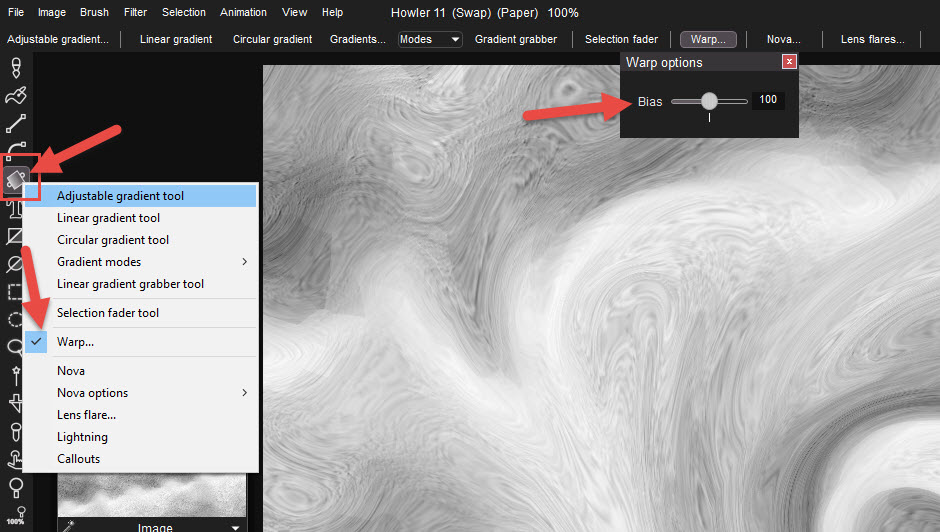This screenshot has height=532, width=940.
Task: Select the rectangular selection tool icon
Action: (x=16, y=292)
